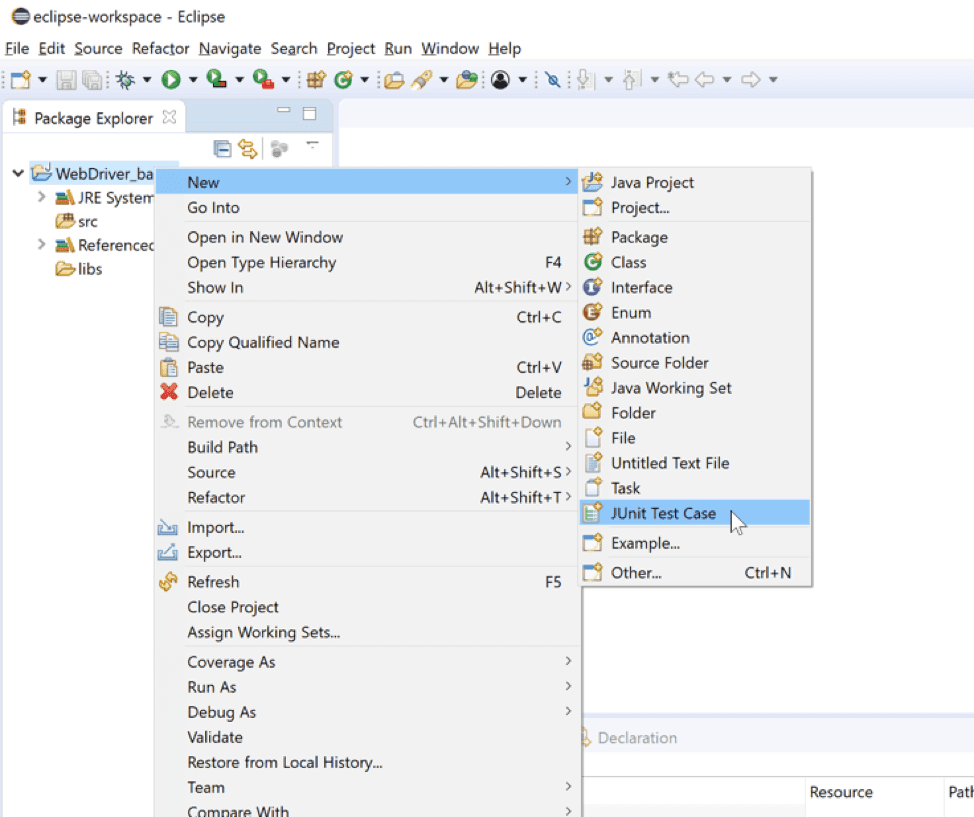The image size is (974, 817).
Task: Open the Run button dropdown arrow
Action: point(193,79)
